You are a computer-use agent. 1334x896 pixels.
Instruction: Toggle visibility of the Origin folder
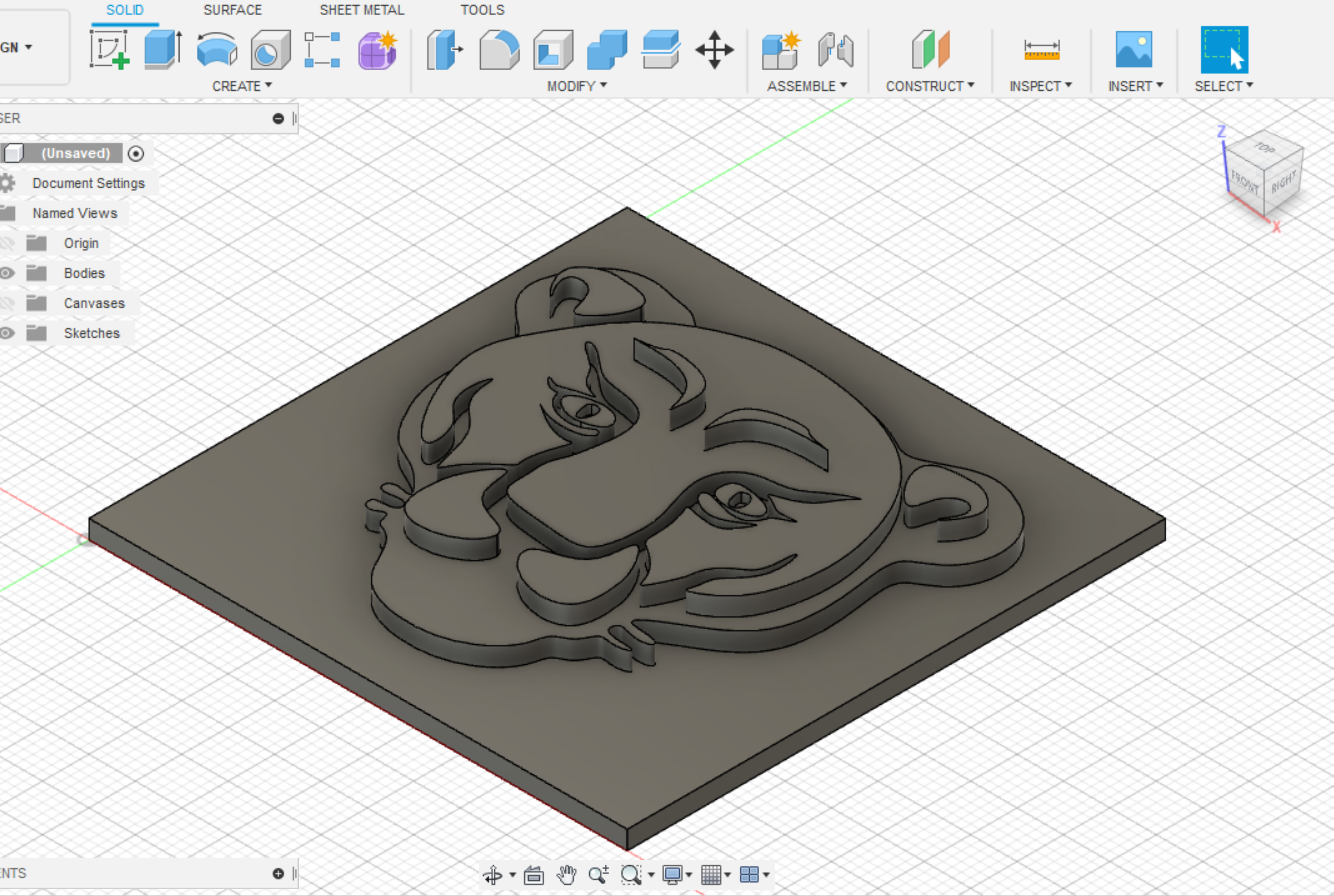coord(7,243)
